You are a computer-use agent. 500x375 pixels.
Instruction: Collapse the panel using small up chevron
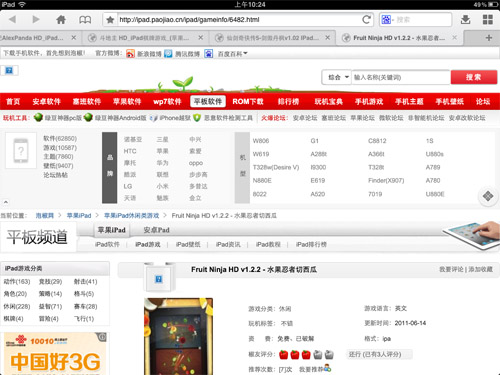6,202
